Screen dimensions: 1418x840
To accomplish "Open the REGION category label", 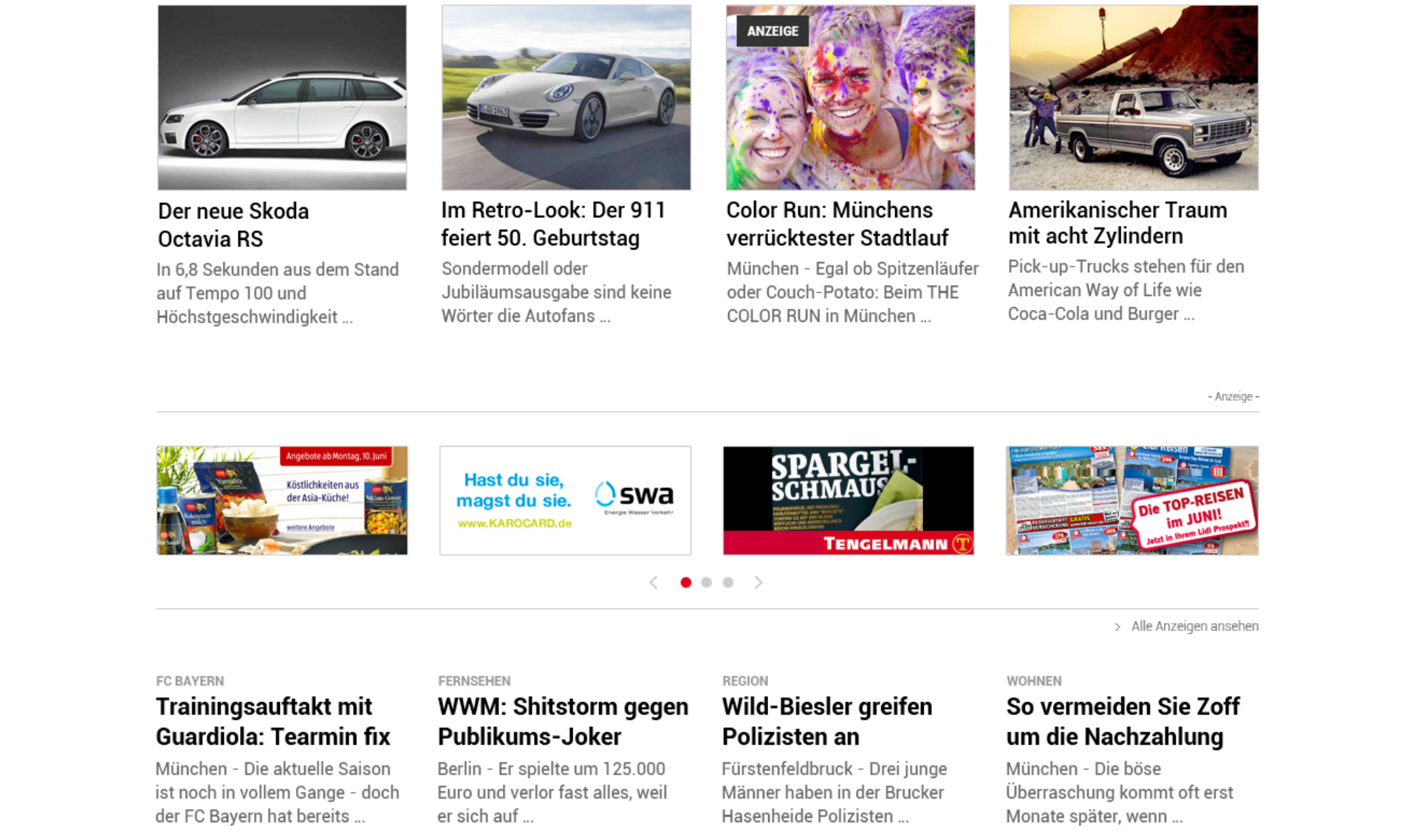I will click(x=745, y=681).
